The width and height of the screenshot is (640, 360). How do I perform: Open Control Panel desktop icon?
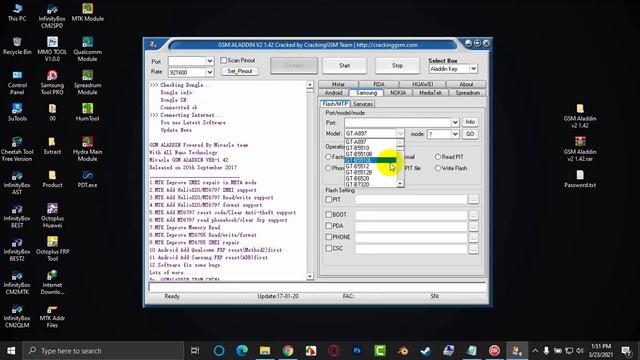(x=17, y=82)
